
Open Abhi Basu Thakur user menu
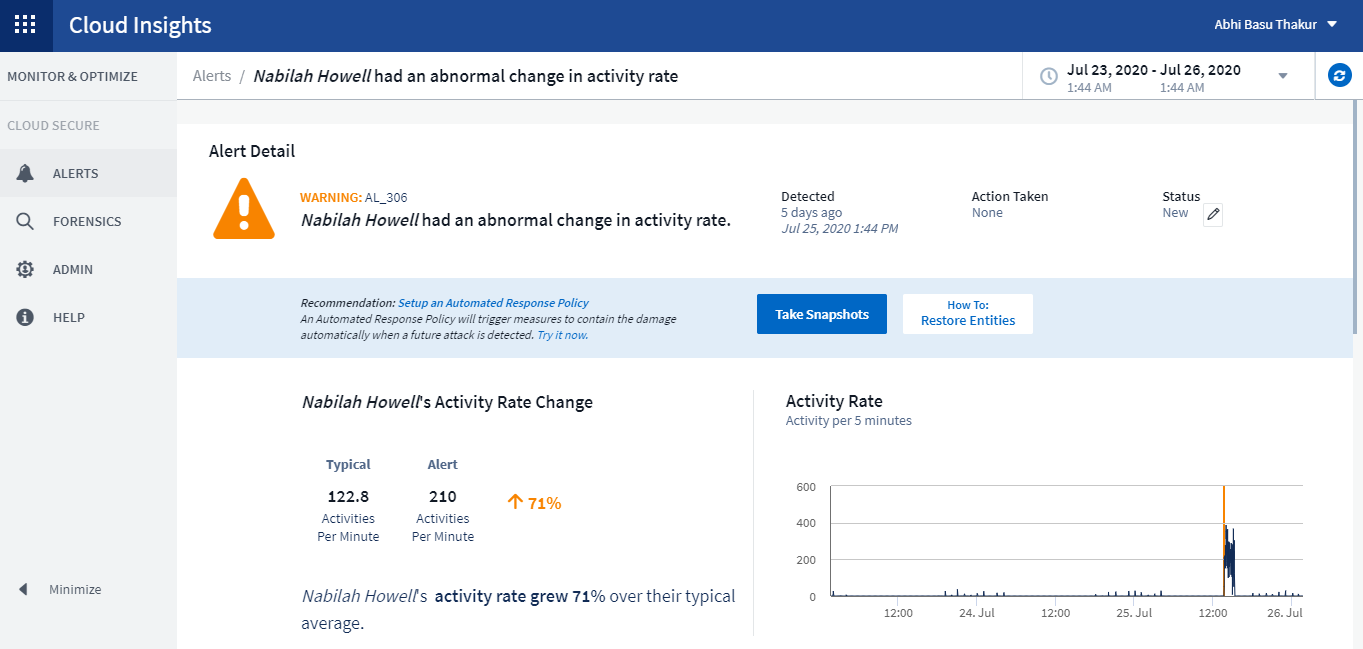coord(1275,25)
